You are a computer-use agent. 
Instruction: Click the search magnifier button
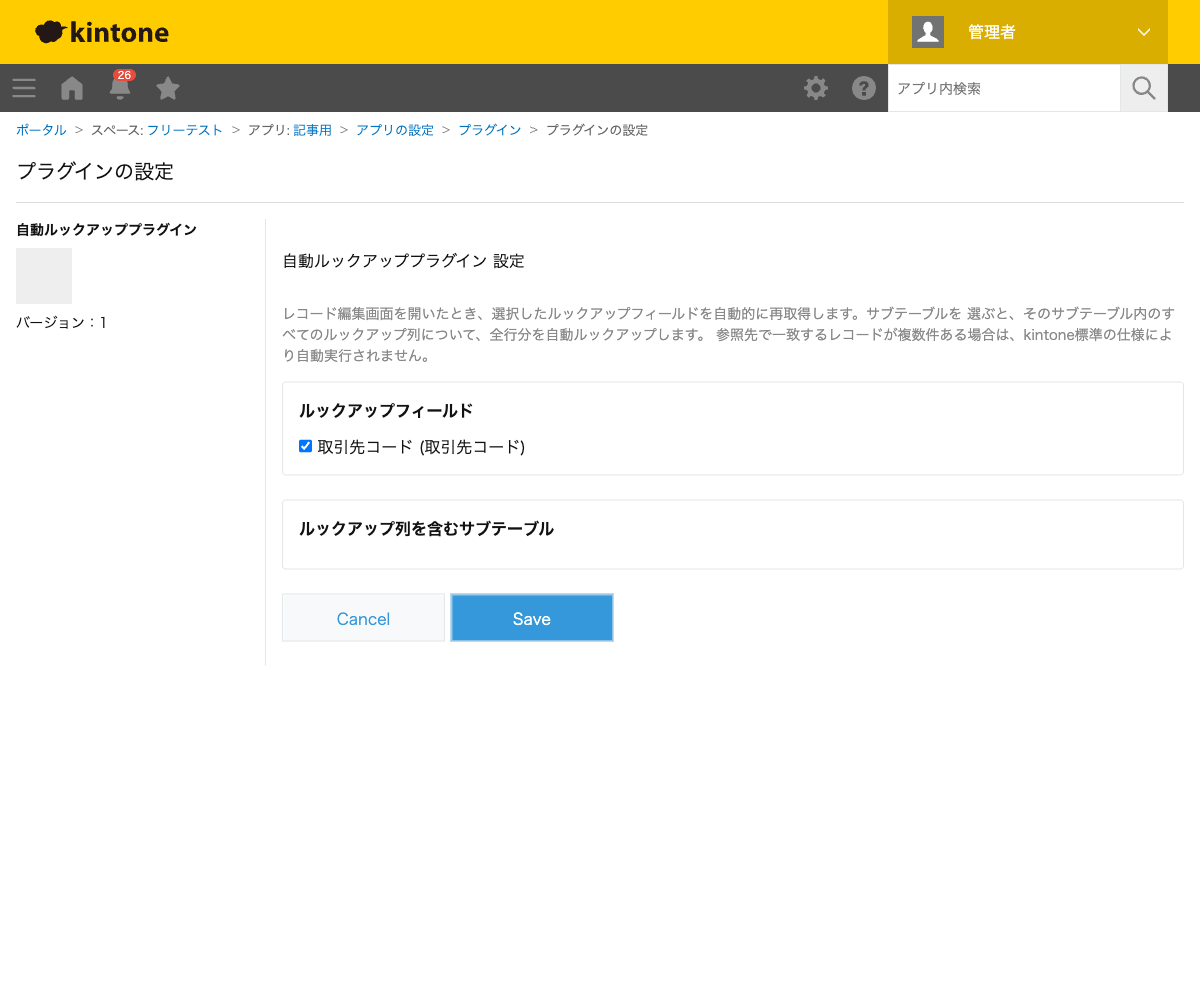pos(1144,88)
